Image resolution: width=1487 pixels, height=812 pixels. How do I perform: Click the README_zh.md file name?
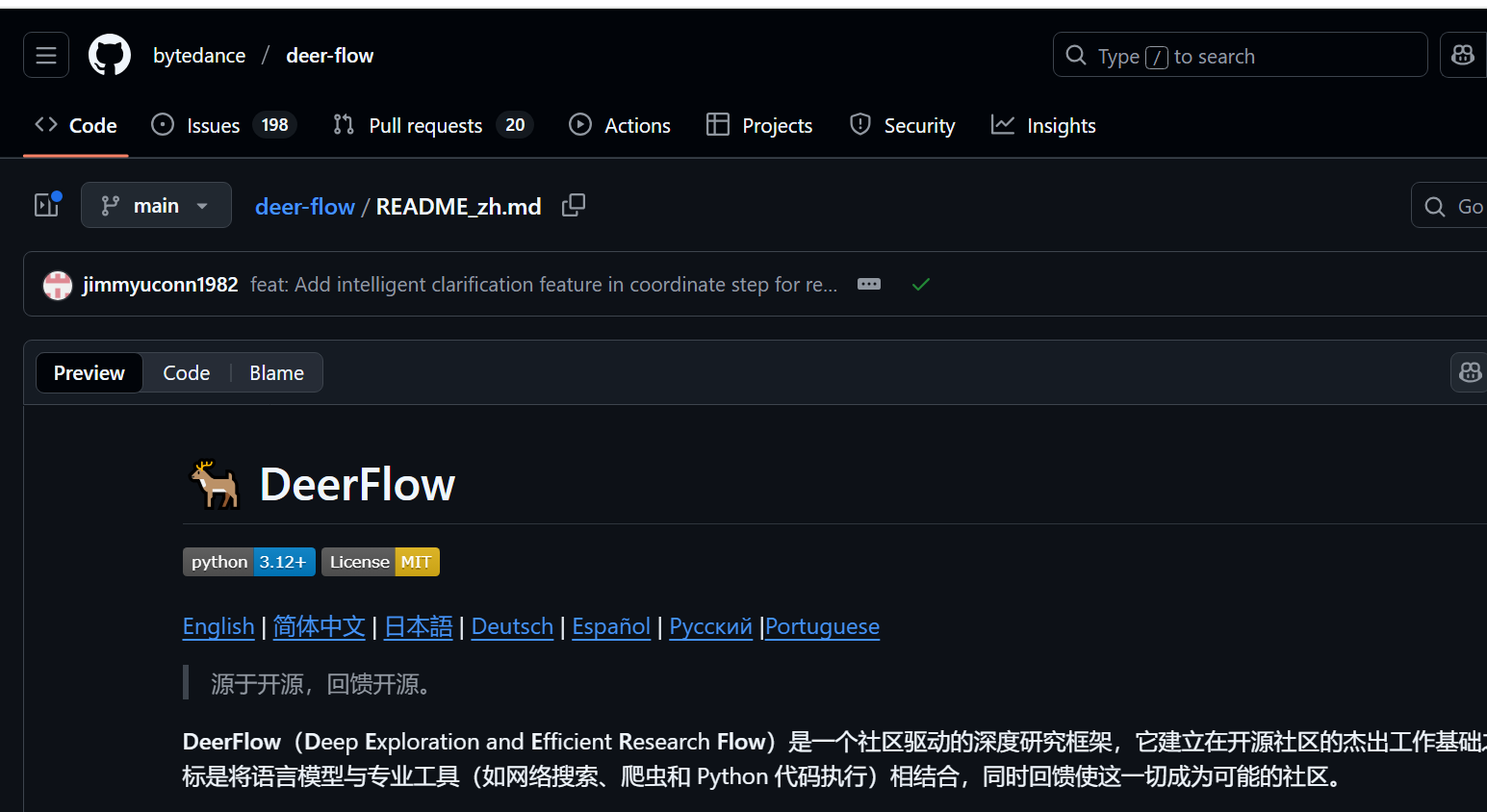coord(458,206)
